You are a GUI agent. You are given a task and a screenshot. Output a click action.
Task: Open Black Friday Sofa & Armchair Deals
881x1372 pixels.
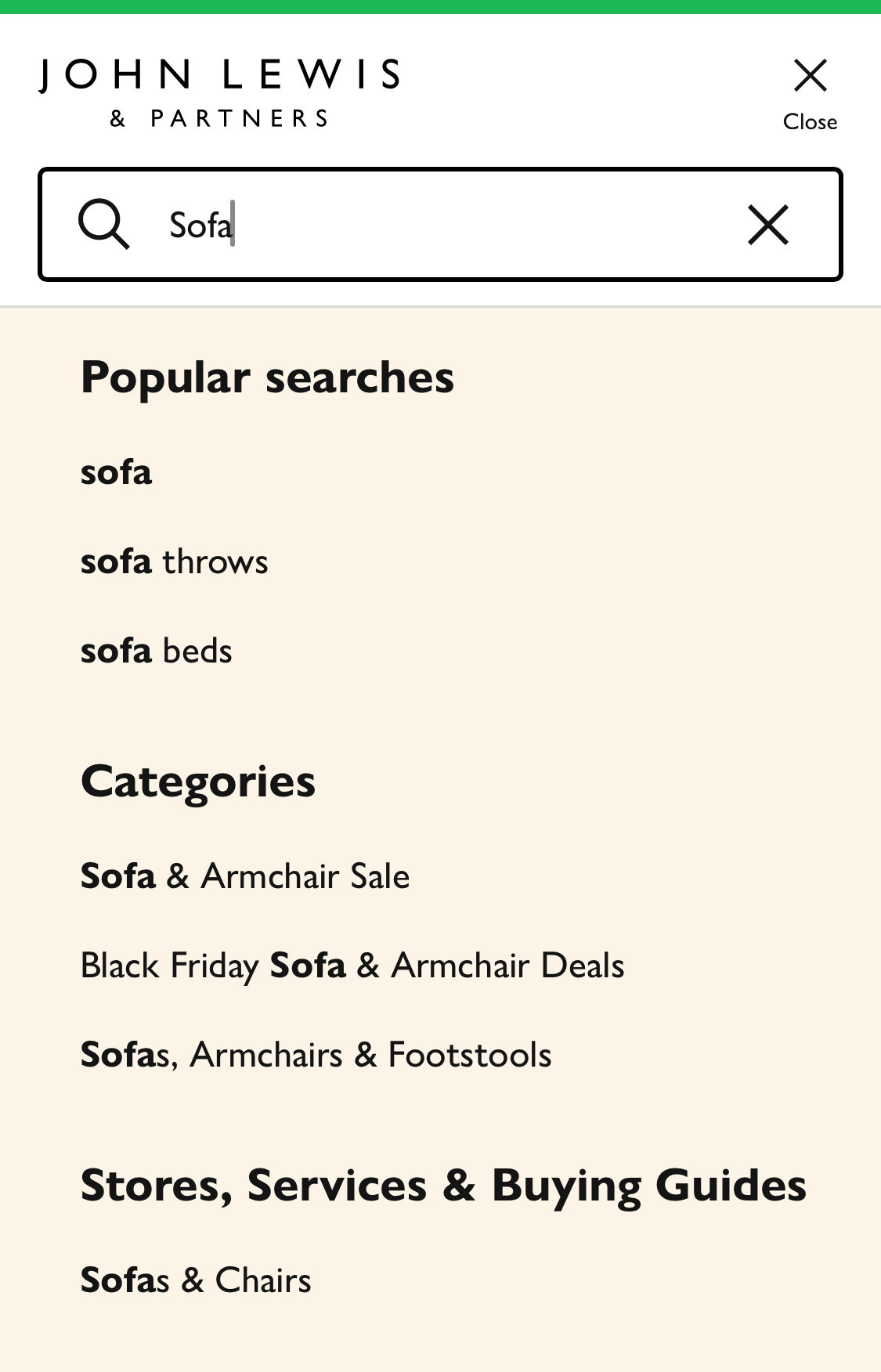[352, 966]
